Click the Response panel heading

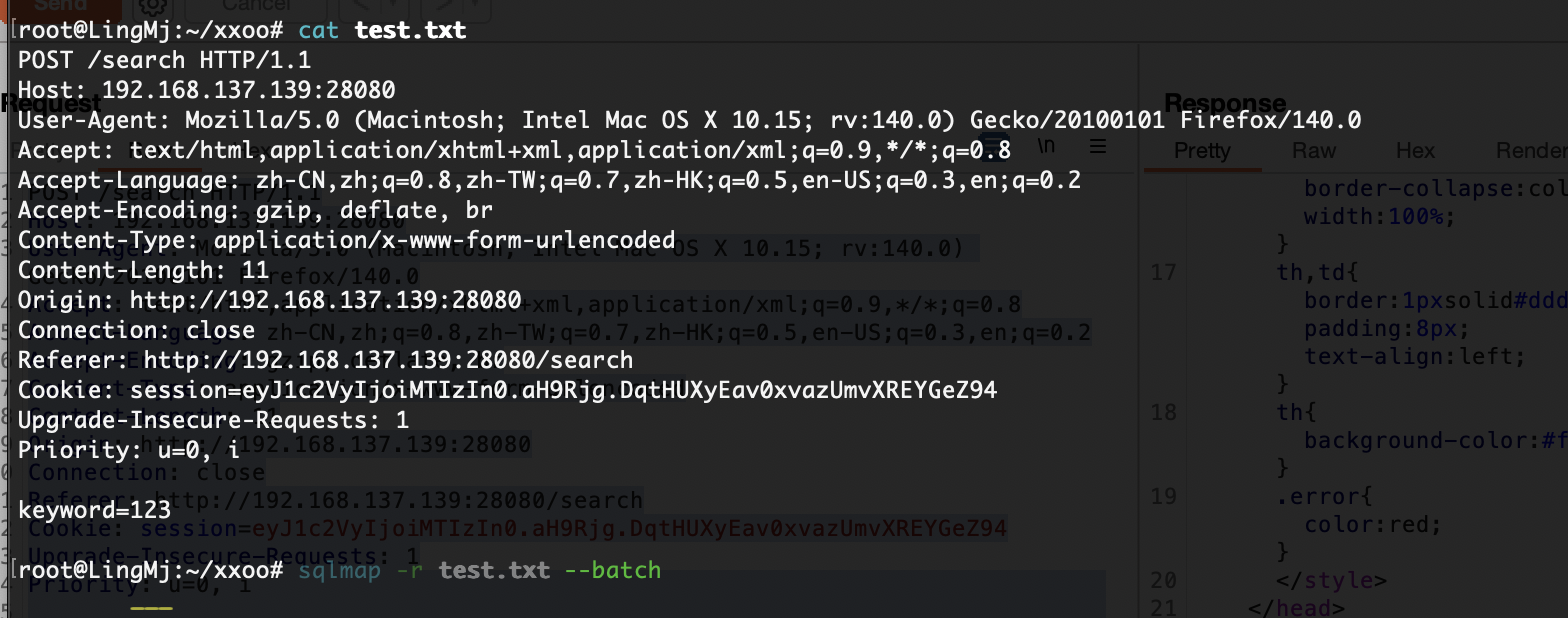click(x=1225, y=103)
